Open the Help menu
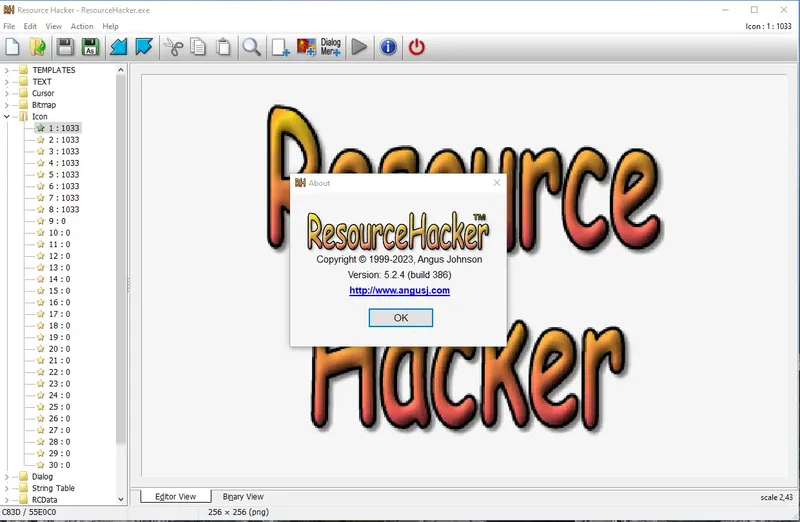This screenshot has width=800, height=522. (x=110, y=26)
